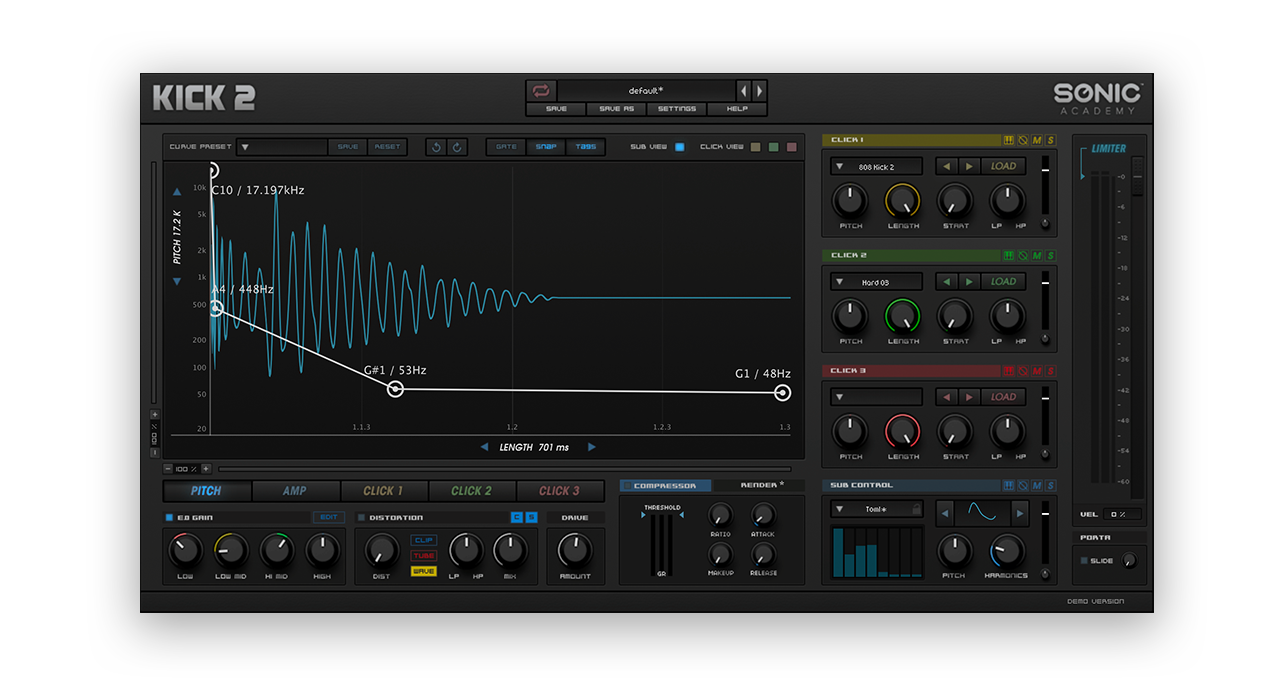Increase pitch range with the up triangle
1280x690 pixels.
pos(177,191)
